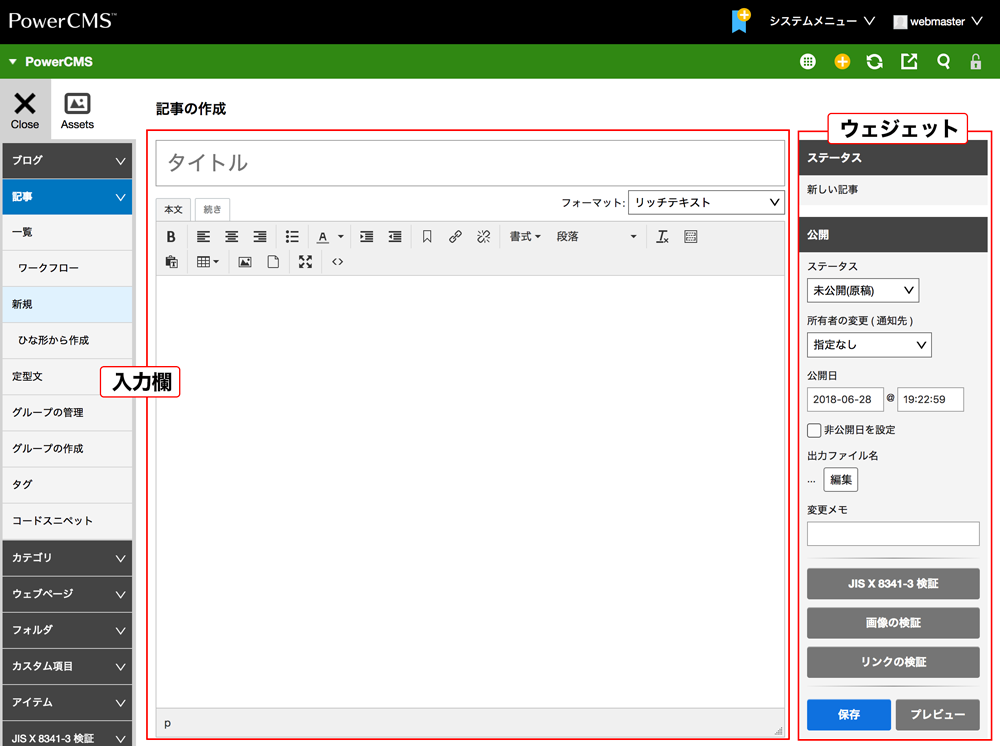Viewport: 1000px width, 746px height.
Task: Open the source code view
Action: 337,261
